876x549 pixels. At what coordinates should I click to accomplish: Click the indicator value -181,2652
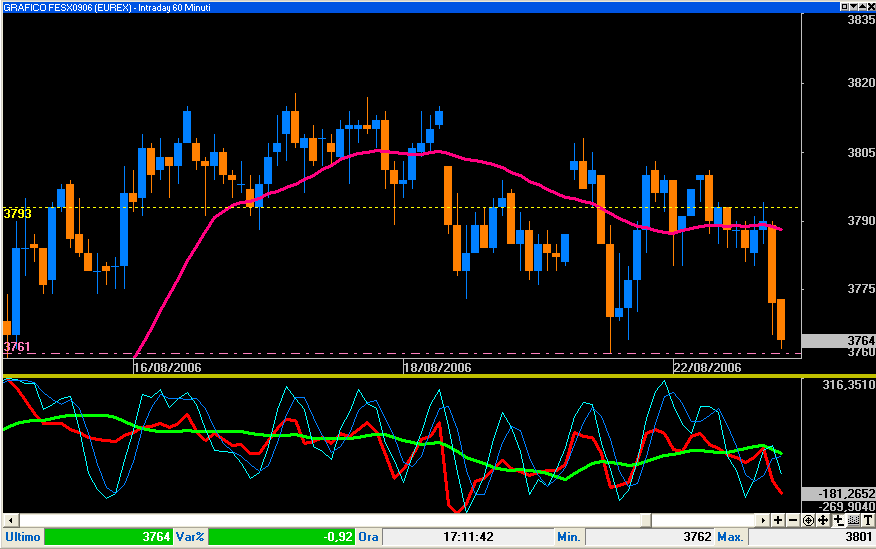click(846, 494)
